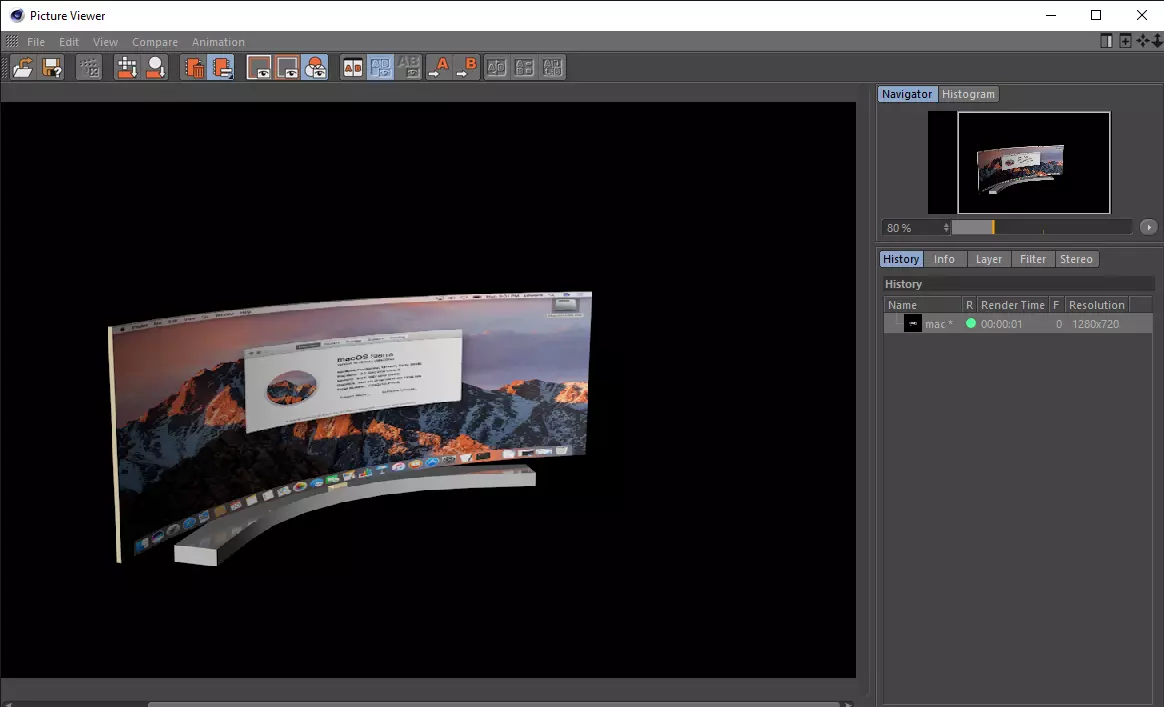The height and width of the screenshot is (707, 1164).
Task: Click the Remove Image trash can icon
Action: coord(194,68)
